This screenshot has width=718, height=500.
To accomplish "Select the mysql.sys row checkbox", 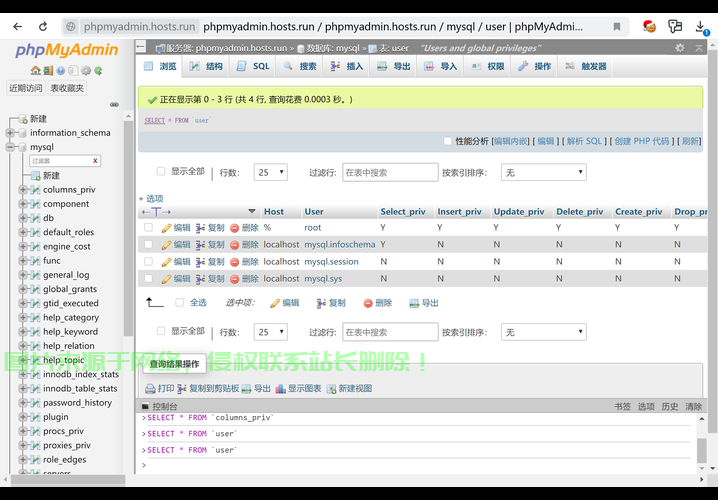I will (148, 278).
